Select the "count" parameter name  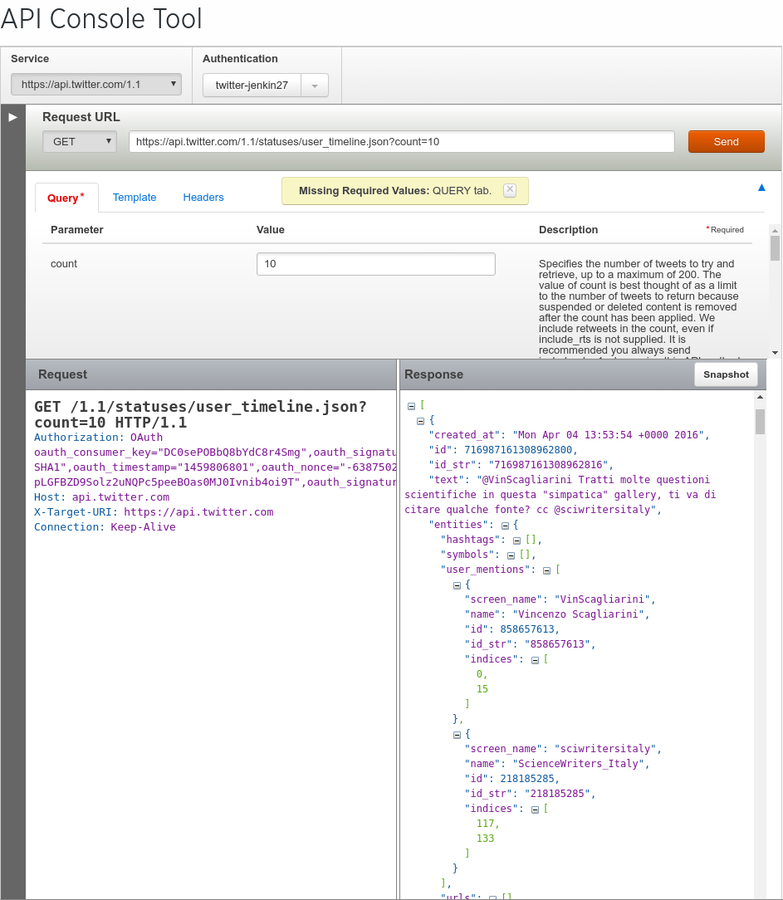point(64,264)
